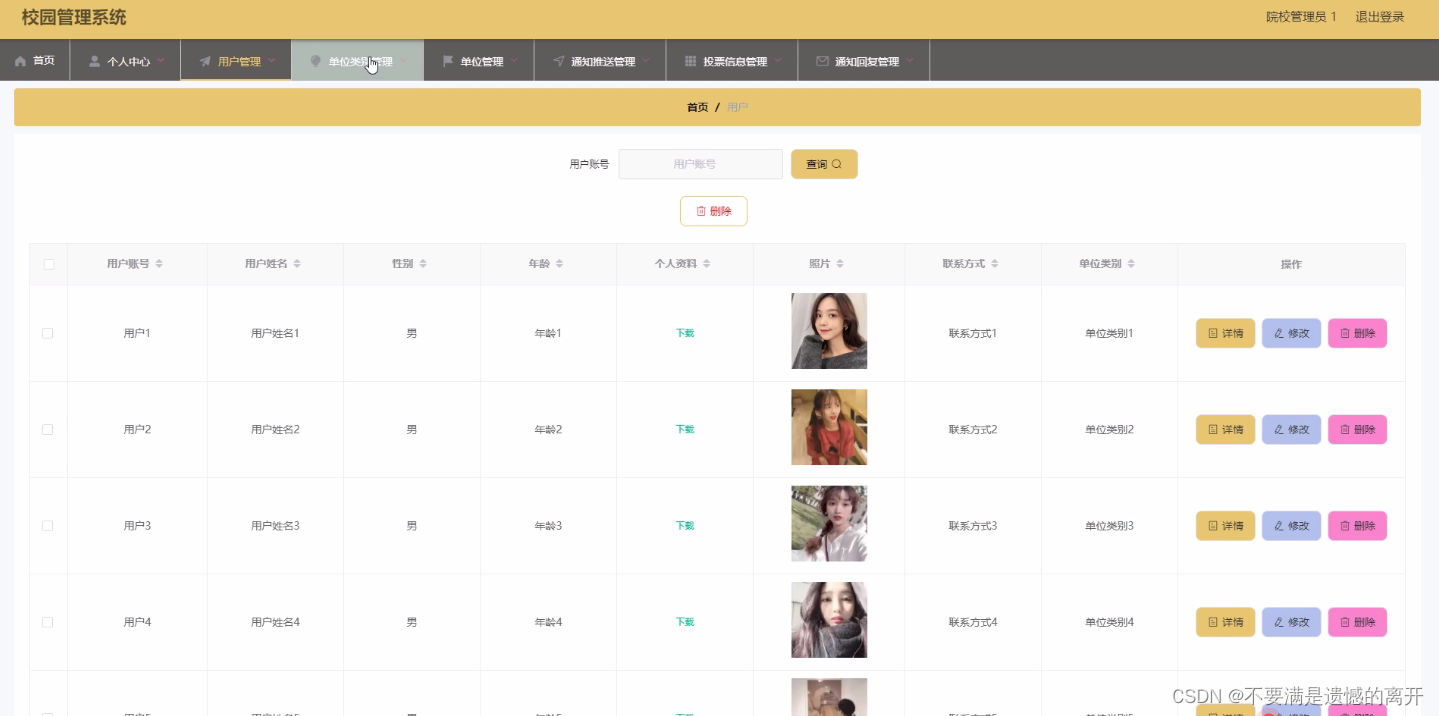The height and width of the screenshot is (716, 1439).
Task: Sort by 照片 using its sort arrows
Action: pos(840,264)
